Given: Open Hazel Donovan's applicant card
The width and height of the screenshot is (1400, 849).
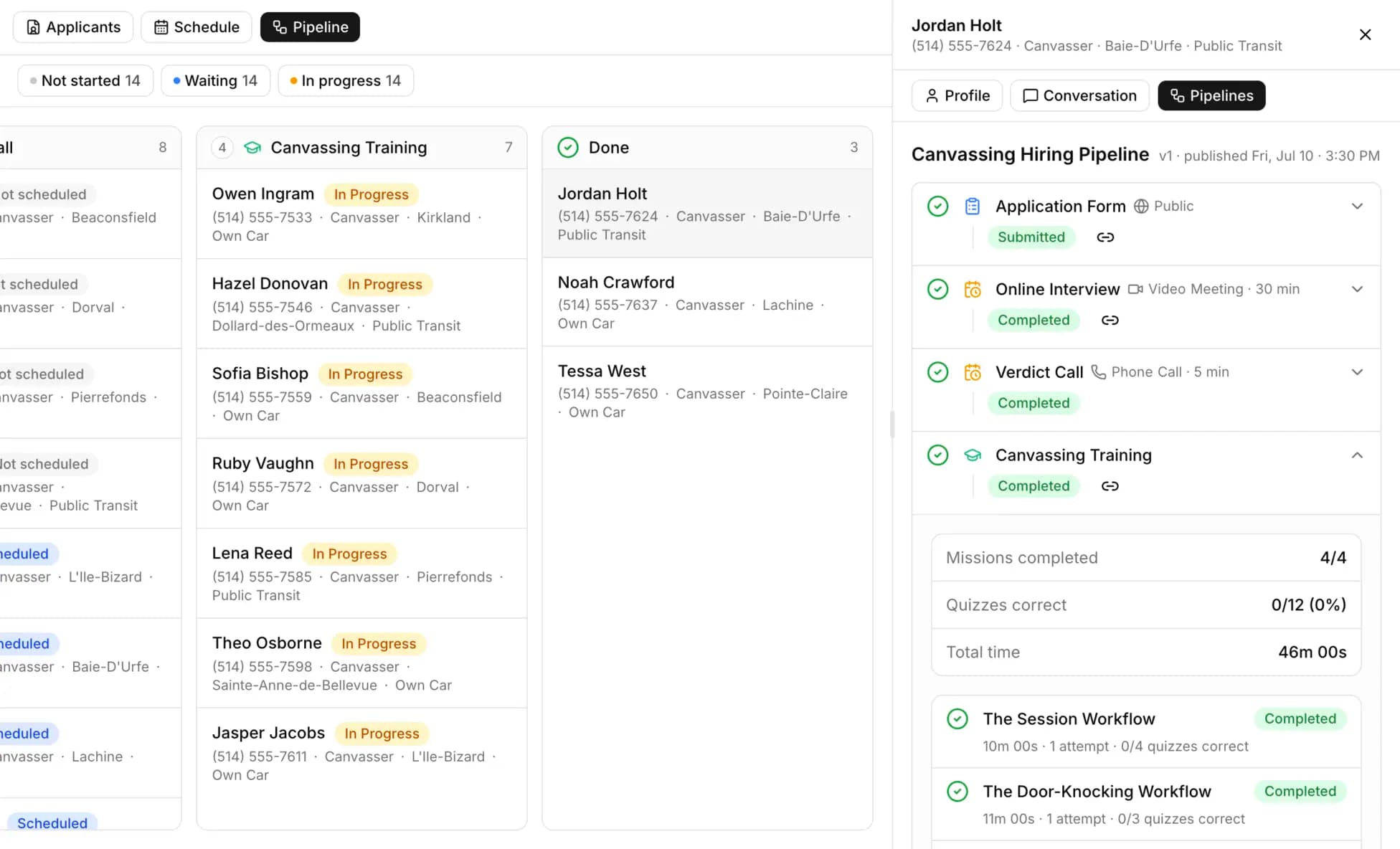Looking at the screenshot, I should (x=361, y=304).
